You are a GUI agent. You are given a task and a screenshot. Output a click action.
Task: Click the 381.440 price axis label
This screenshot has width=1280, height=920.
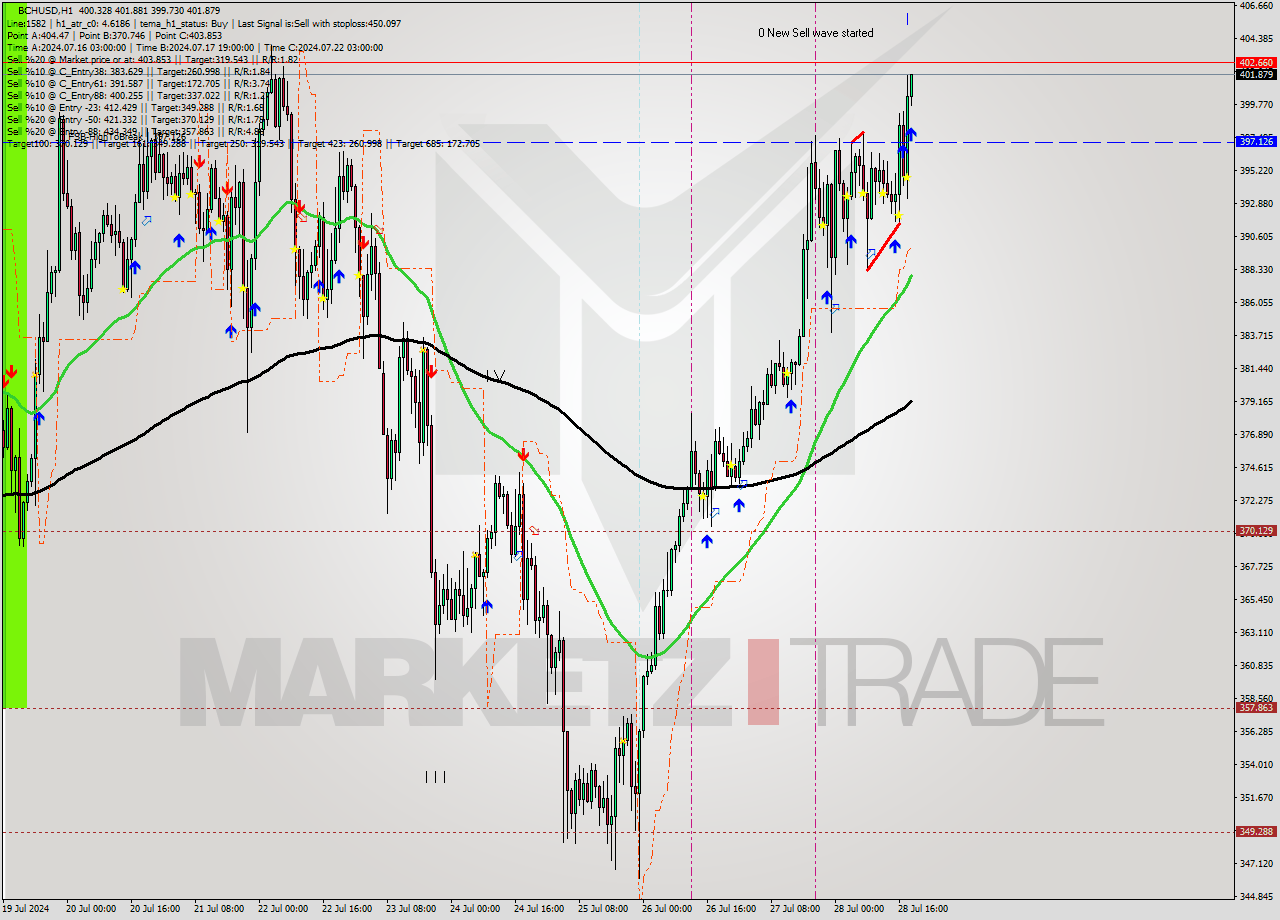pos(1256,369)
